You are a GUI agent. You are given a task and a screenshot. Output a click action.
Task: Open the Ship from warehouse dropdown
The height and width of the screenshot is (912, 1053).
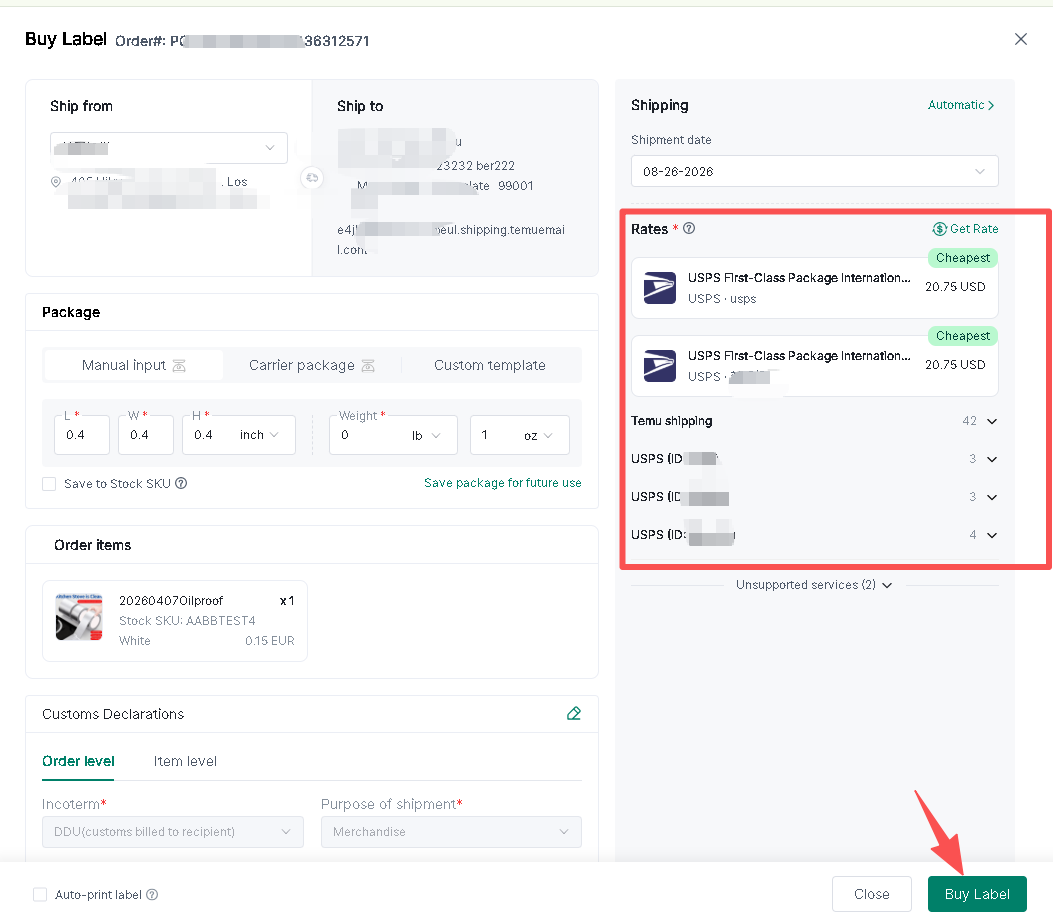pyautogui.click(x=169, y=148)
